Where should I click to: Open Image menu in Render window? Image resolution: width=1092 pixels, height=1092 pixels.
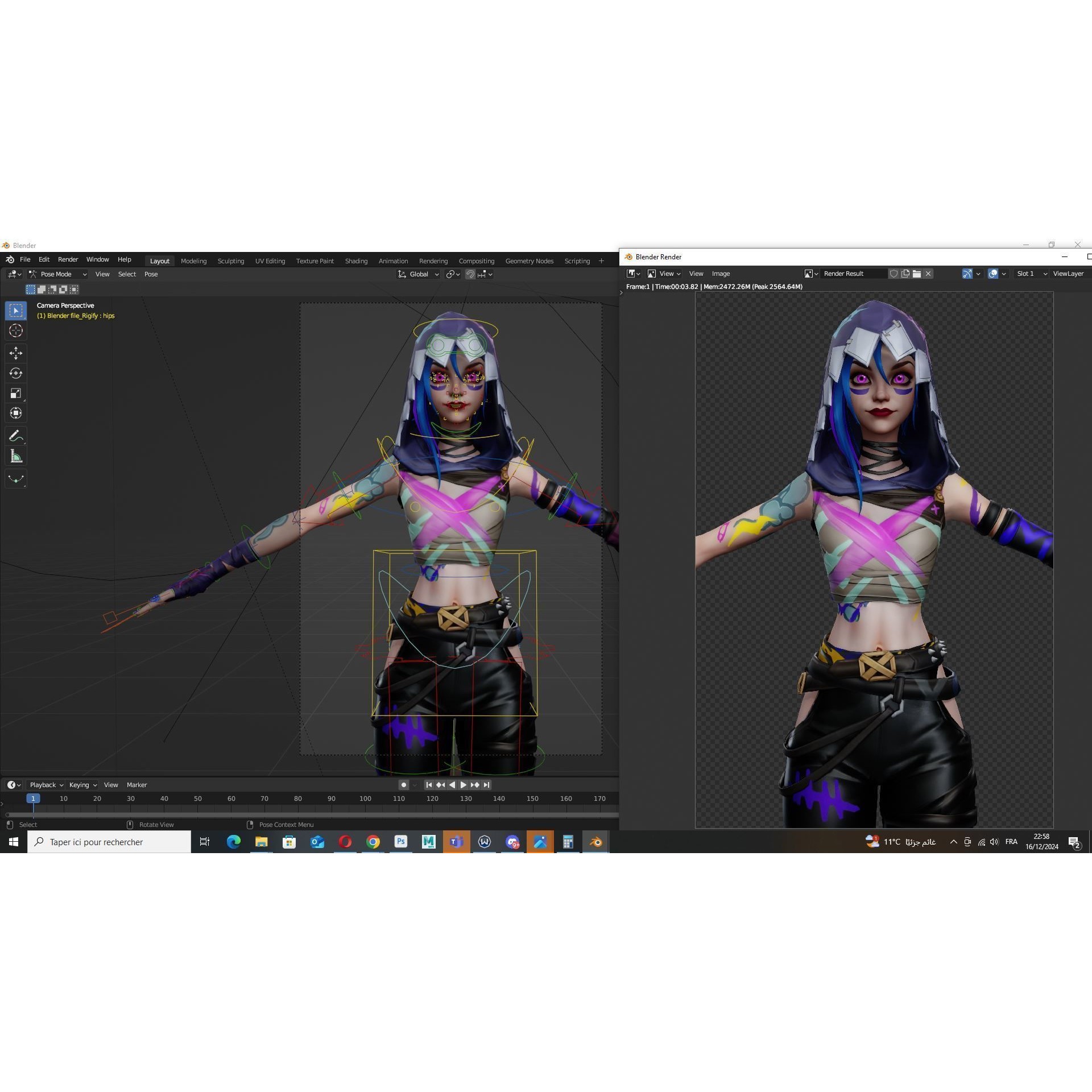pyautogui.click(x=721, y=274)
